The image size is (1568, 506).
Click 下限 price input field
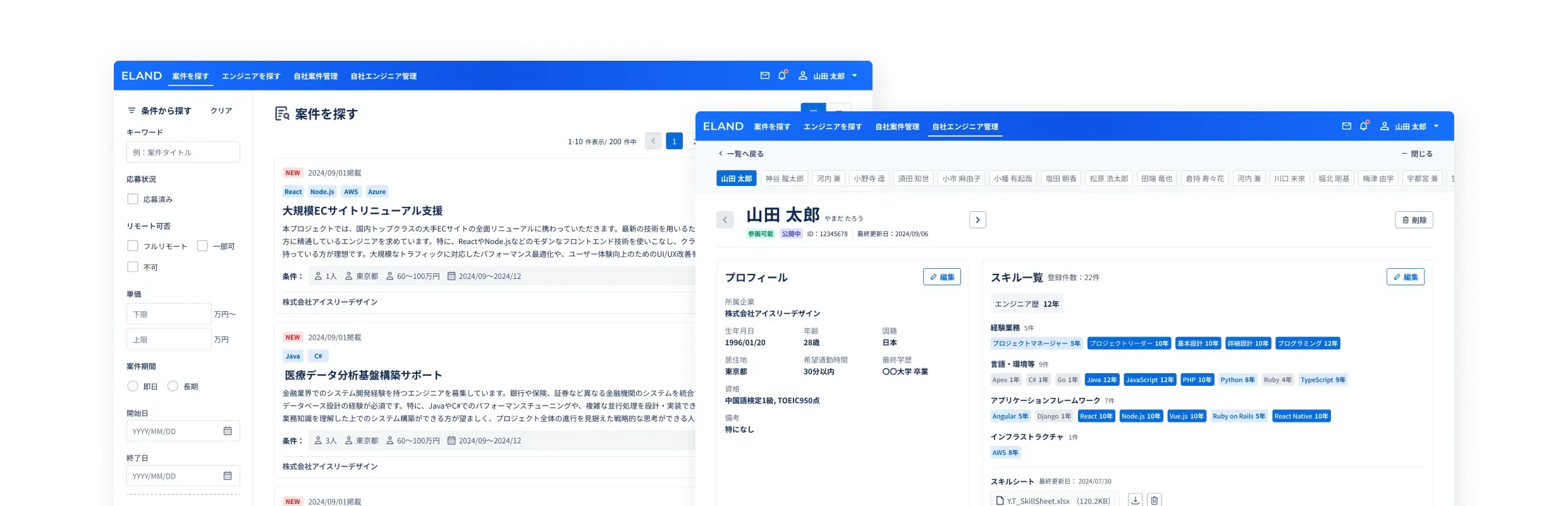[x=169, y=314]
